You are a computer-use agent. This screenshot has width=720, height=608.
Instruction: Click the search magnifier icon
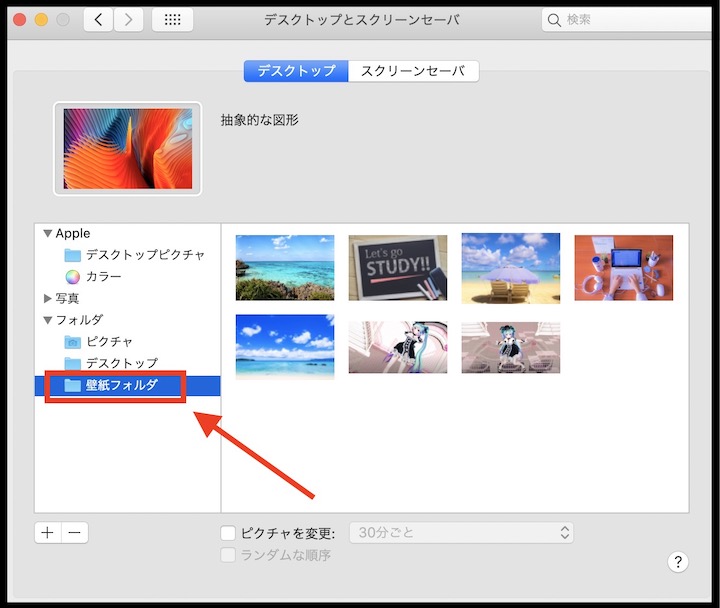point(554,20)
